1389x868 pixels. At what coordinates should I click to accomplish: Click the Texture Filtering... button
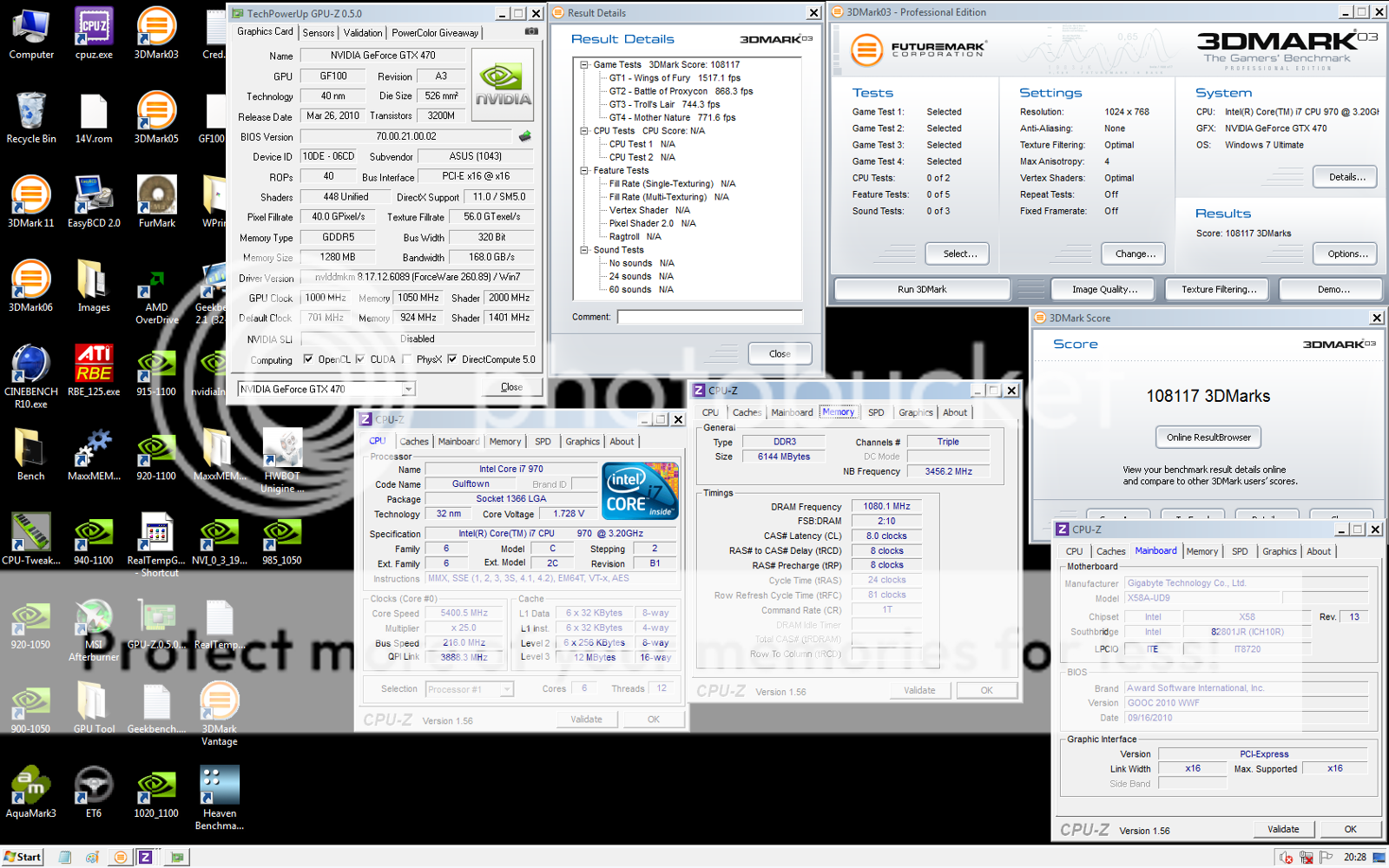(x=1219, y=289)
